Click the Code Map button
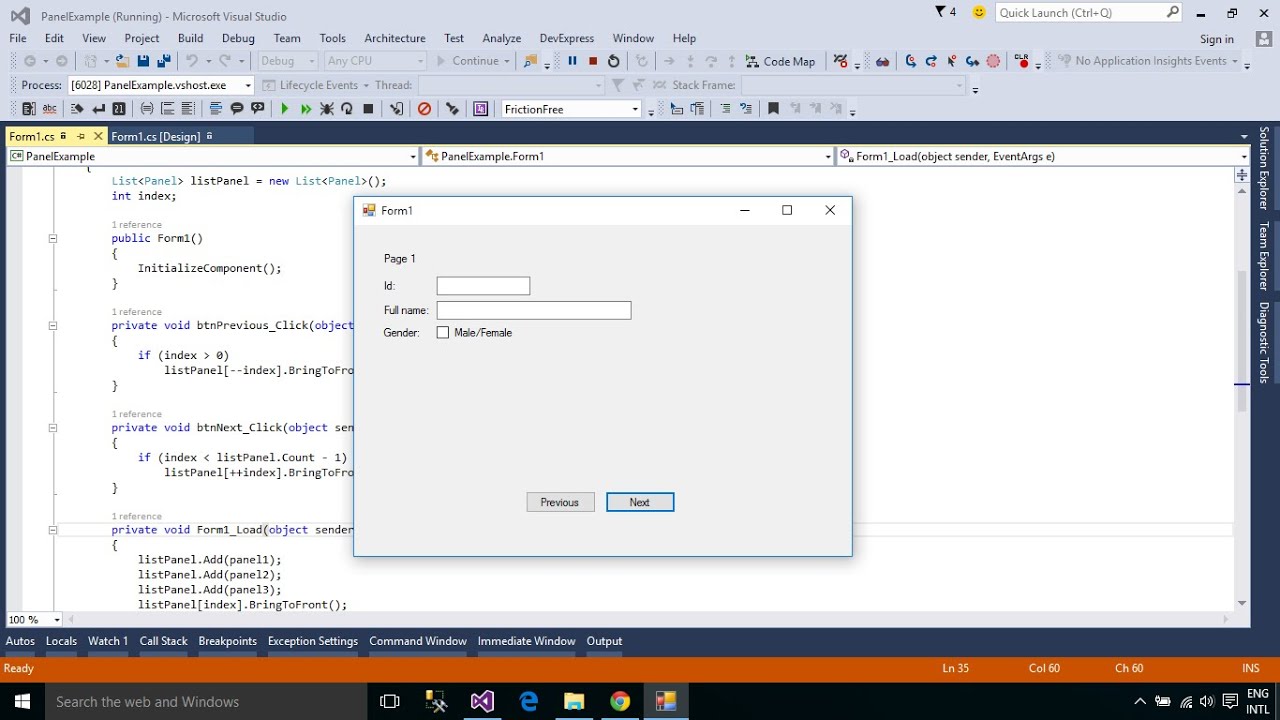The height and width of the screenshot is (720, 1280). point(780,61)
